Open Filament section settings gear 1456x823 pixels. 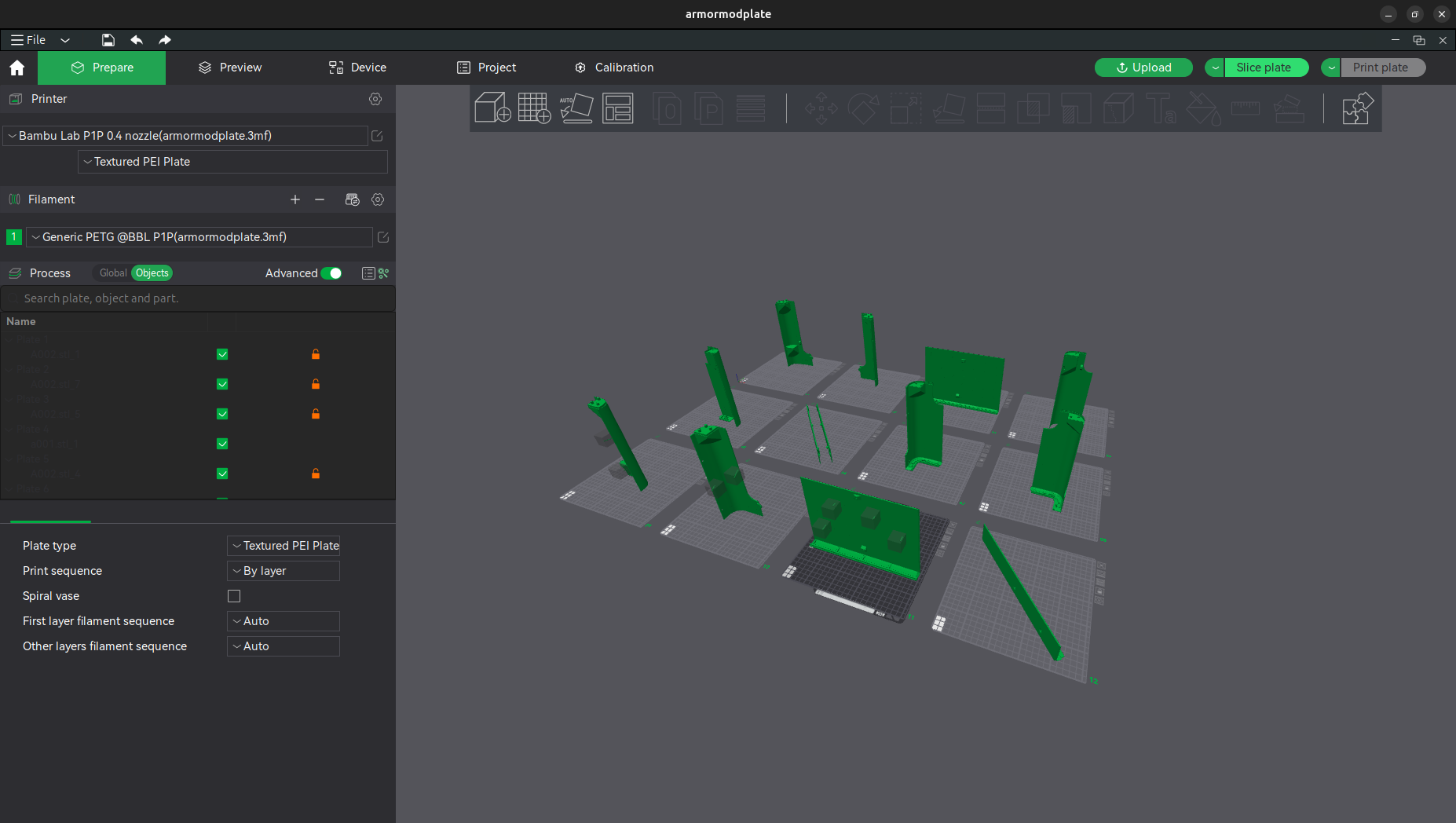tap(378, 199)
